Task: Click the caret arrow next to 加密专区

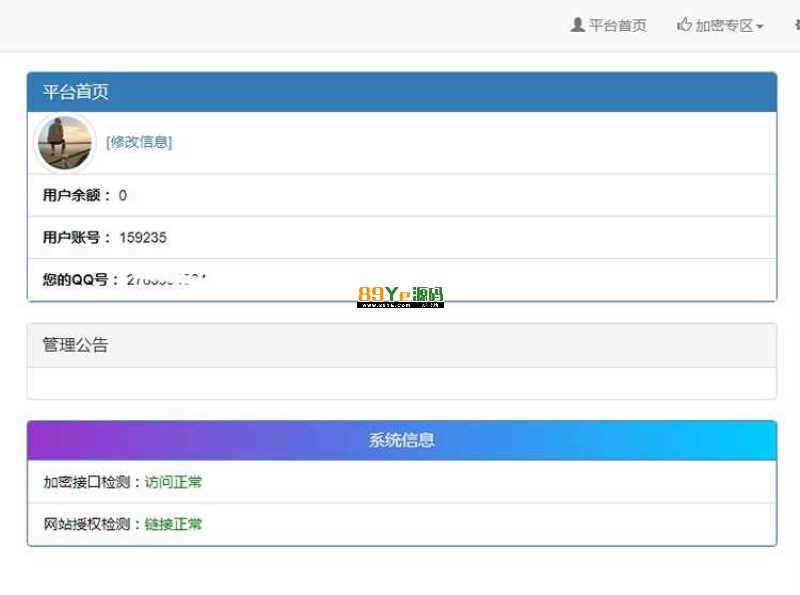Action: point(760,27)
